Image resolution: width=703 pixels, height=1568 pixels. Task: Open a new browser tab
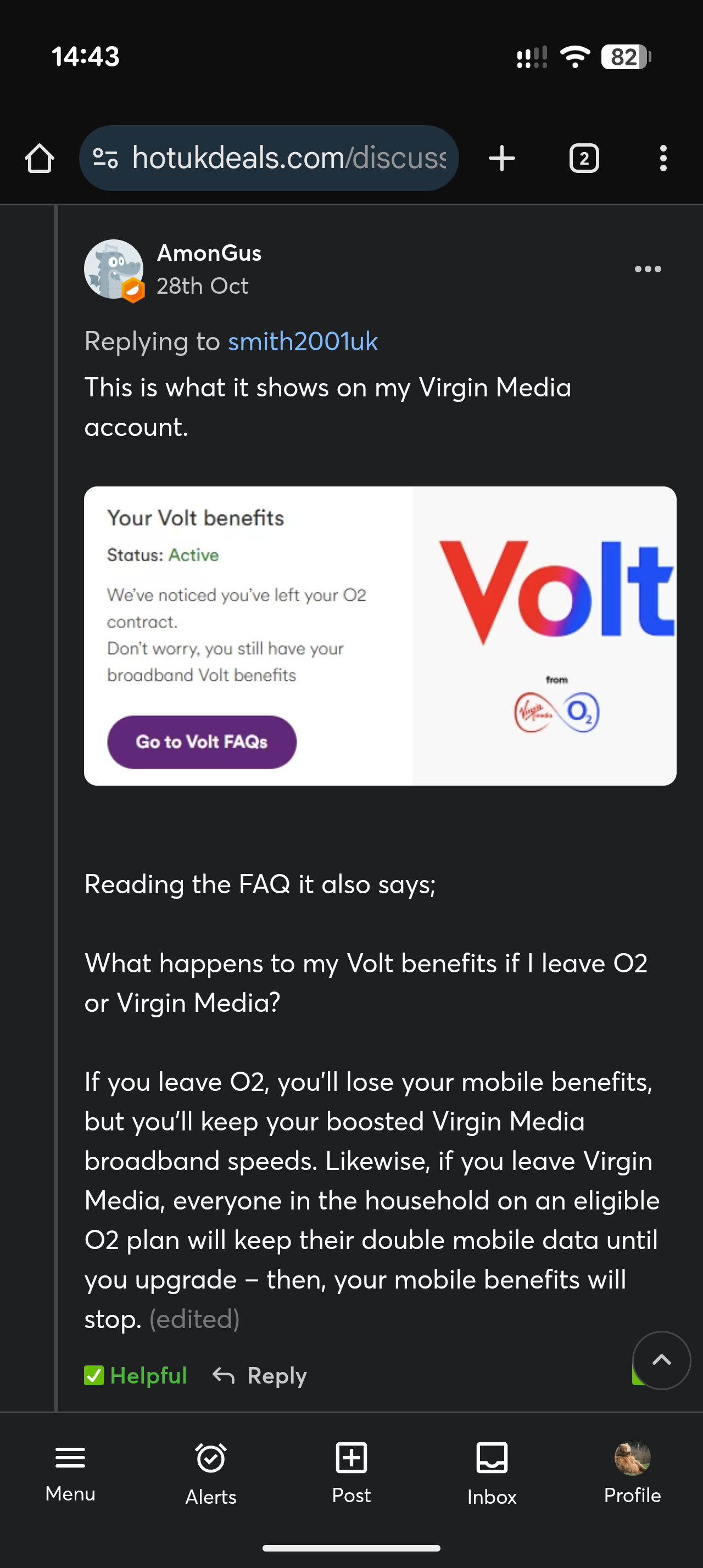point(501,158)
